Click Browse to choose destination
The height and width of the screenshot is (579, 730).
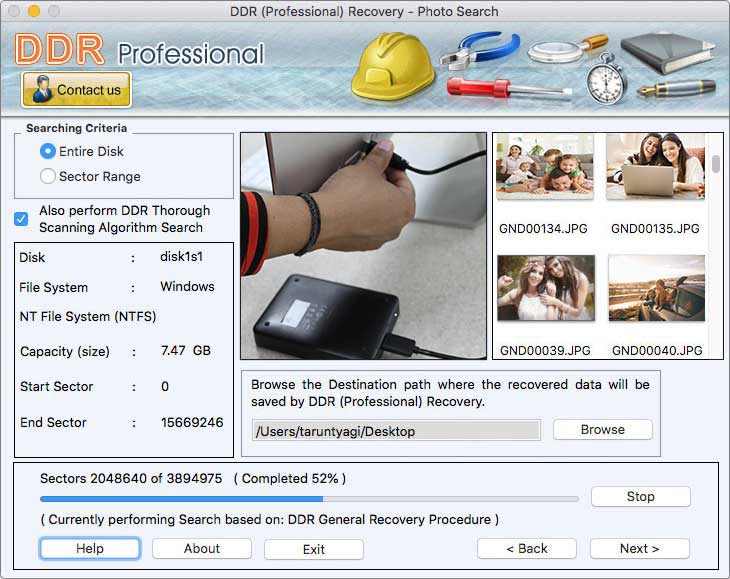tap(602, 429)
